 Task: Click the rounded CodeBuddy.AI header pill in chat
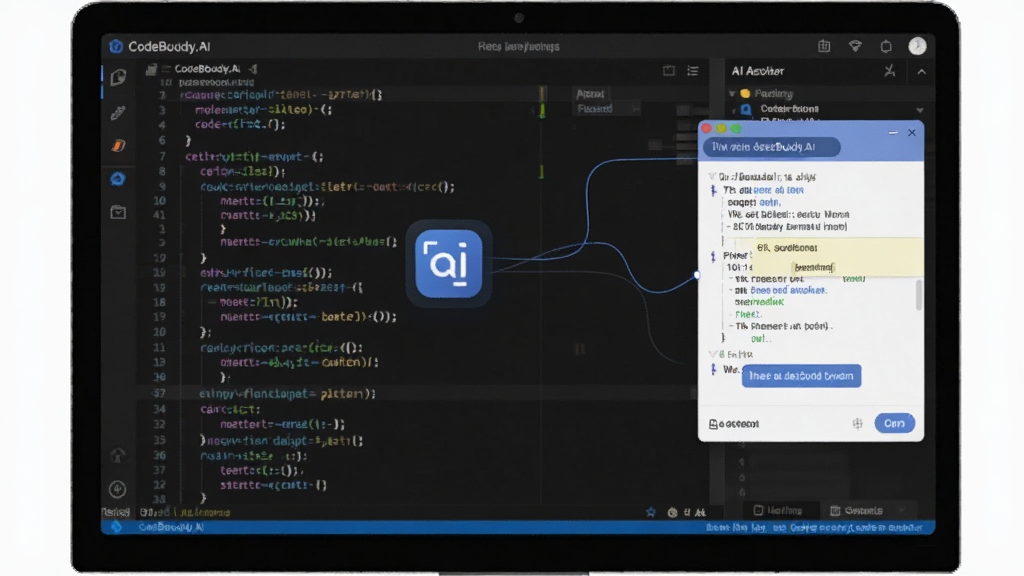click(x=771, y=147)
